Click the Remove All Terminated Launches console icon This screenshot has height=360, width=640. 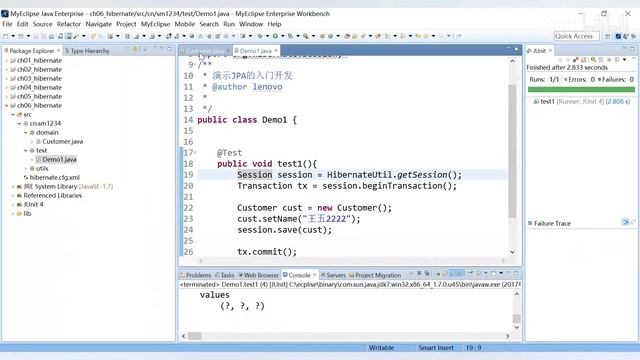point(427,273)
